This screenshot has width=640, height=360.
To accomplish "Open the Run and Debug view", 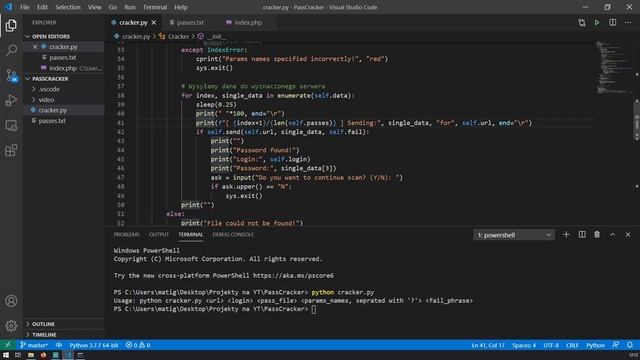I will pyautogui.click(x=11, y=100).
